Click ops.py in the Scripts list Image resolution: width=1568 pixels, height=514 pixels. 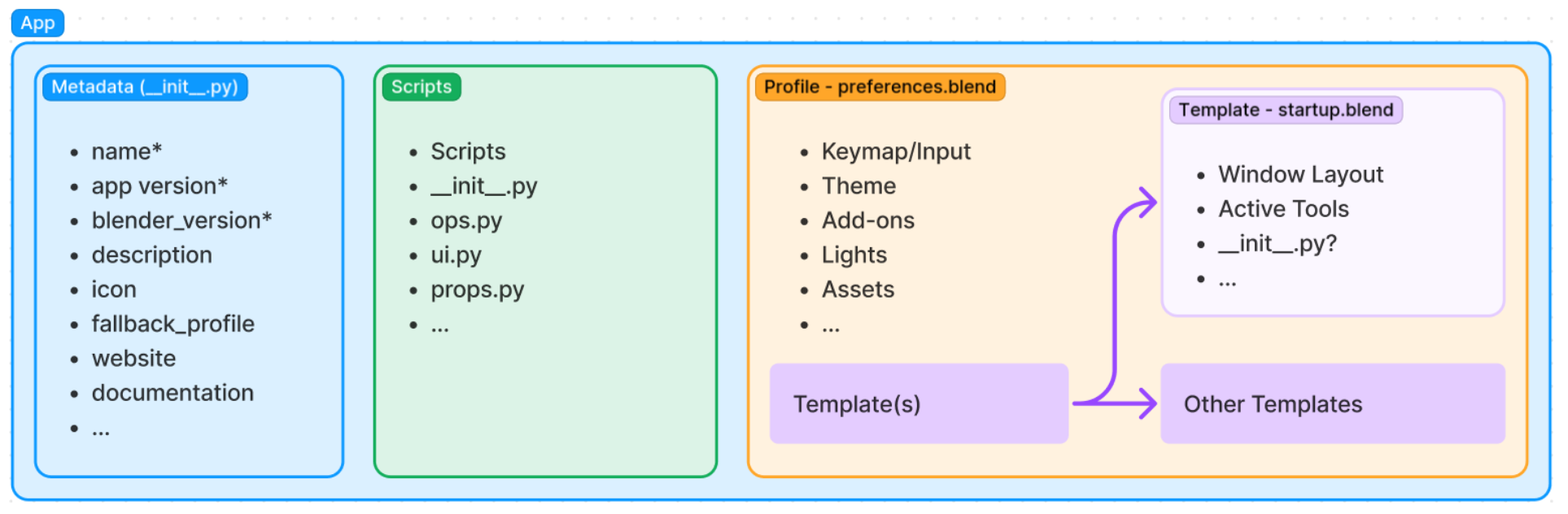466,220
